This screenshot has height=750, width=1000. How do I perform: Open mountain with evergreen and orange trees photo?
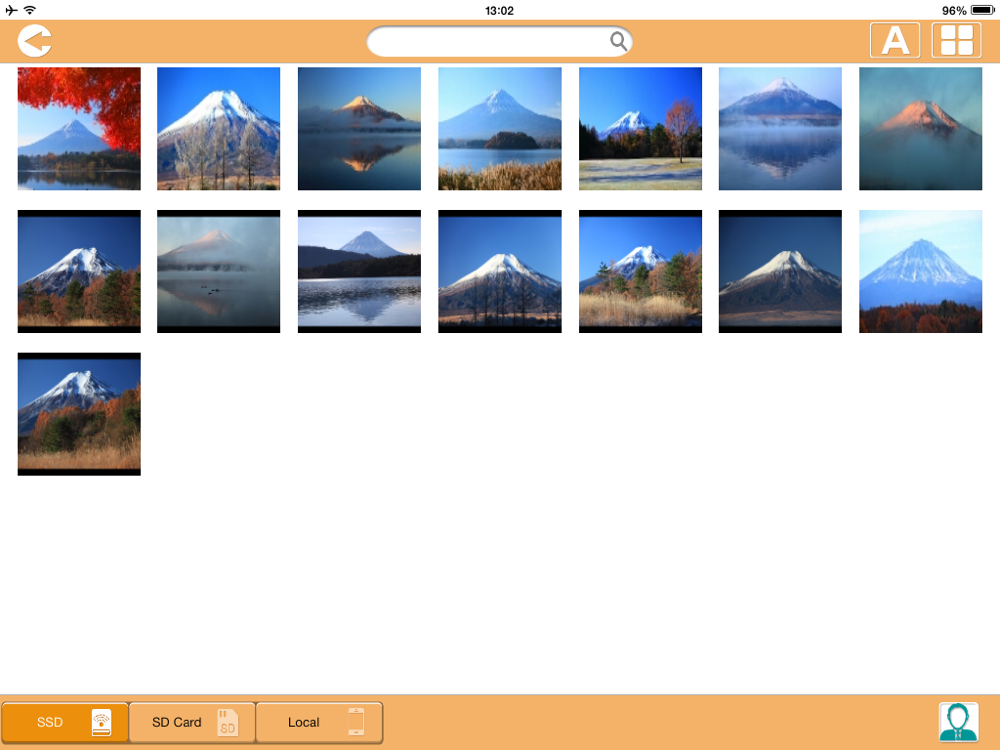tap(79, 272)
